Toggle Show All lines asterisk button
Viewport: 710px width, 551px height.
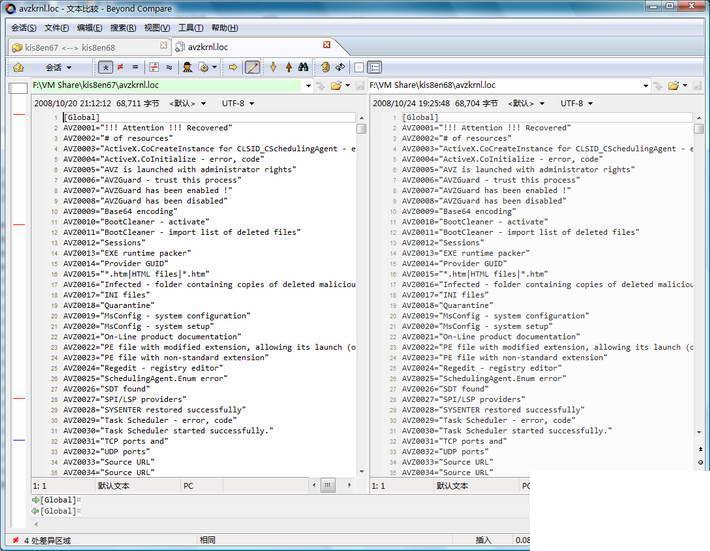pyautogui.click(x=106, y=67)
